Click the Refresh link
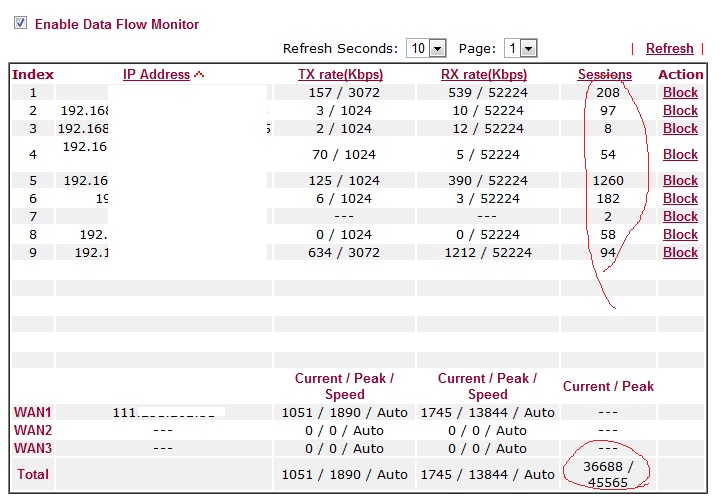This screenshot has height=497, width=721. (669, 48)
